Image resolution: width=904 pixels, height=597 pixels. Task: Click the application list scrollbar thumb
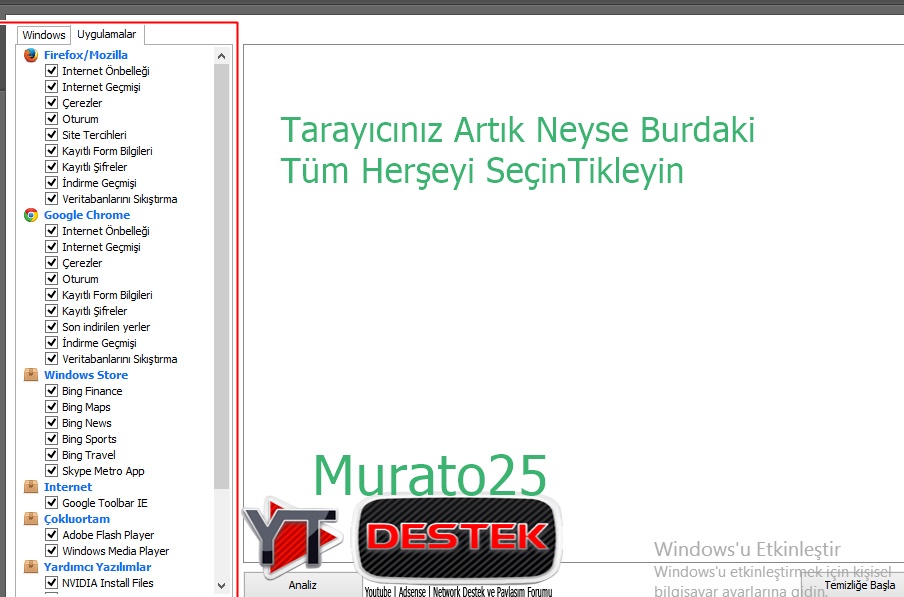[221, 277]
